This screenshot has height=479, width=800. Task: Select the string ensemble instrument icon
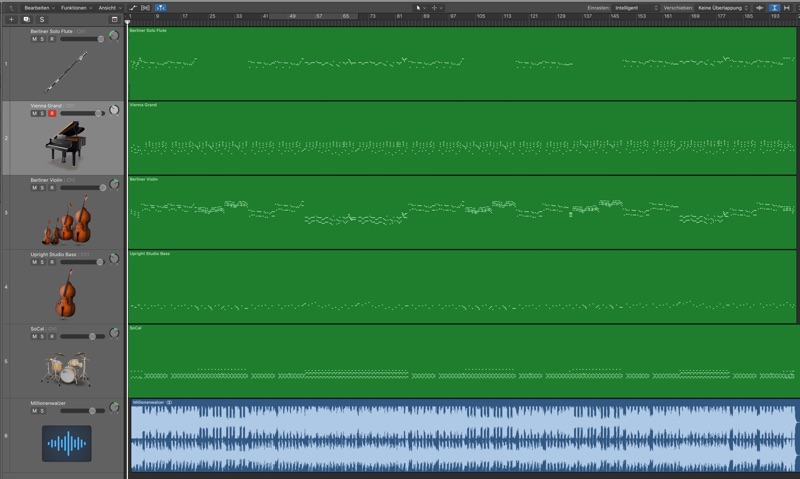tap(67, 220)
